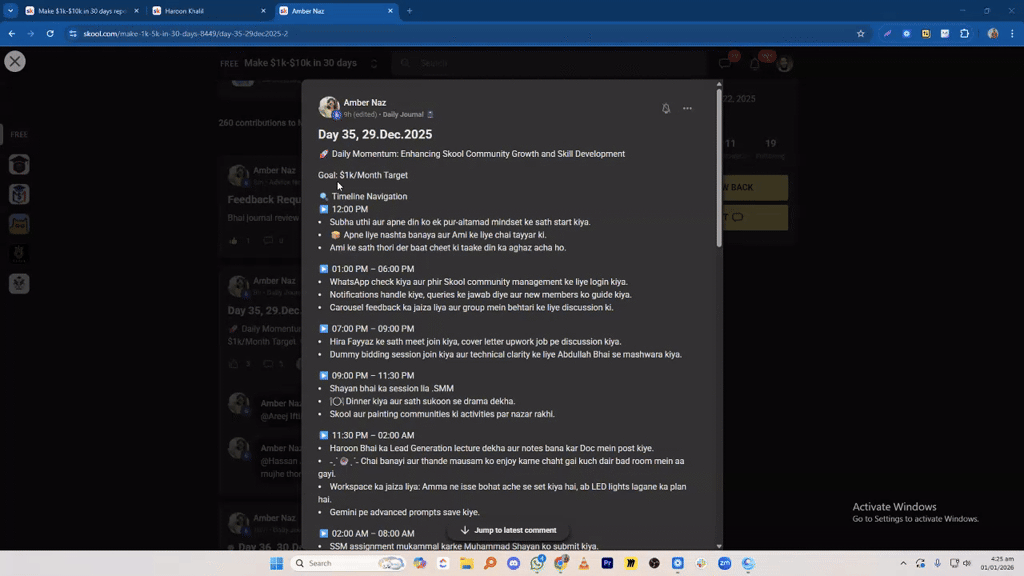1024x576 pixels.
Task: Open Amber Naz's profile name link
Action: [364, 103]
